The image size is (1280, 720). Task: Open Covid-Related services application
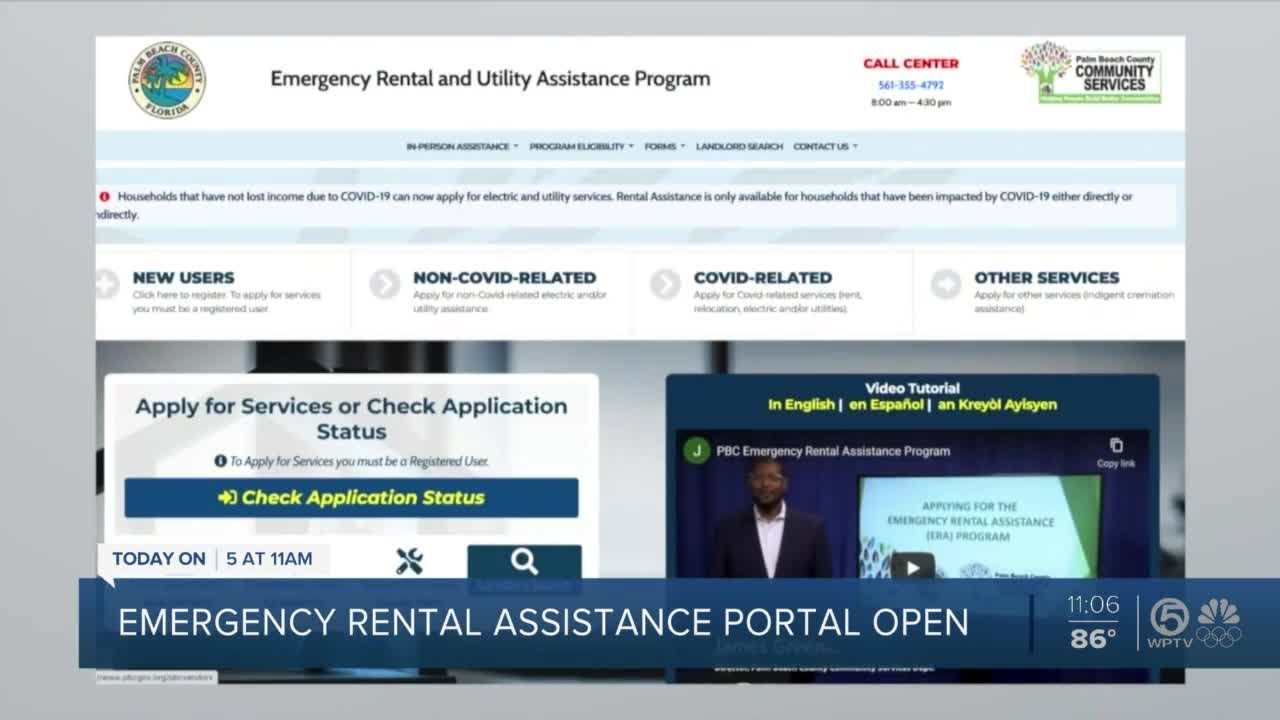[x=763, y=277]
